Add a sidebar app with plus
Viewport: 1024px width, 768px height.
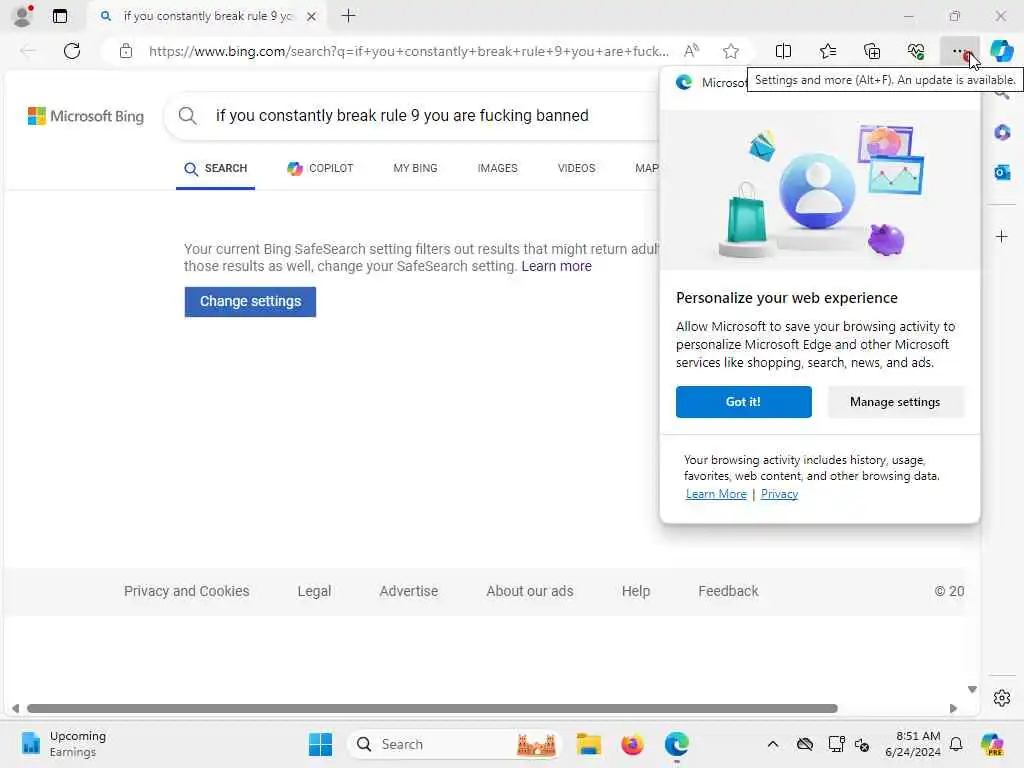click(x=1002, y=236)
